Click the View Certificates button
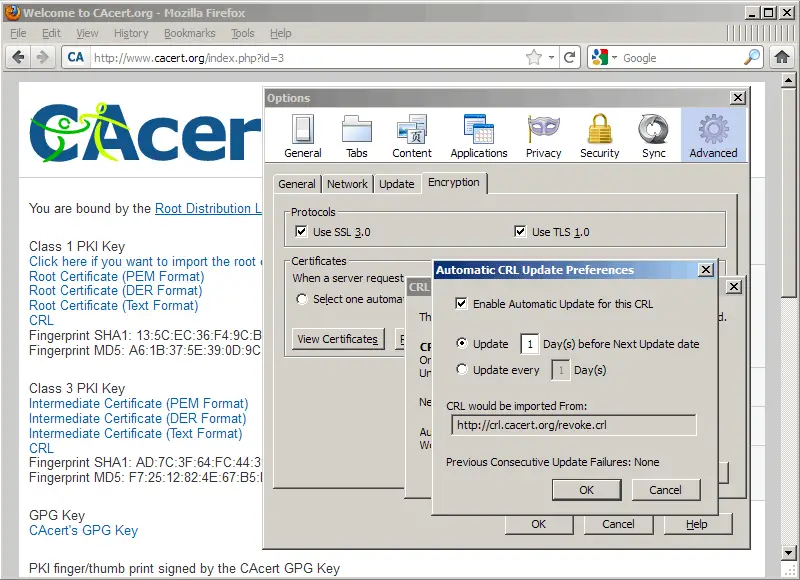This screenshot has width=800, height=580. click(x=338, y=339)
